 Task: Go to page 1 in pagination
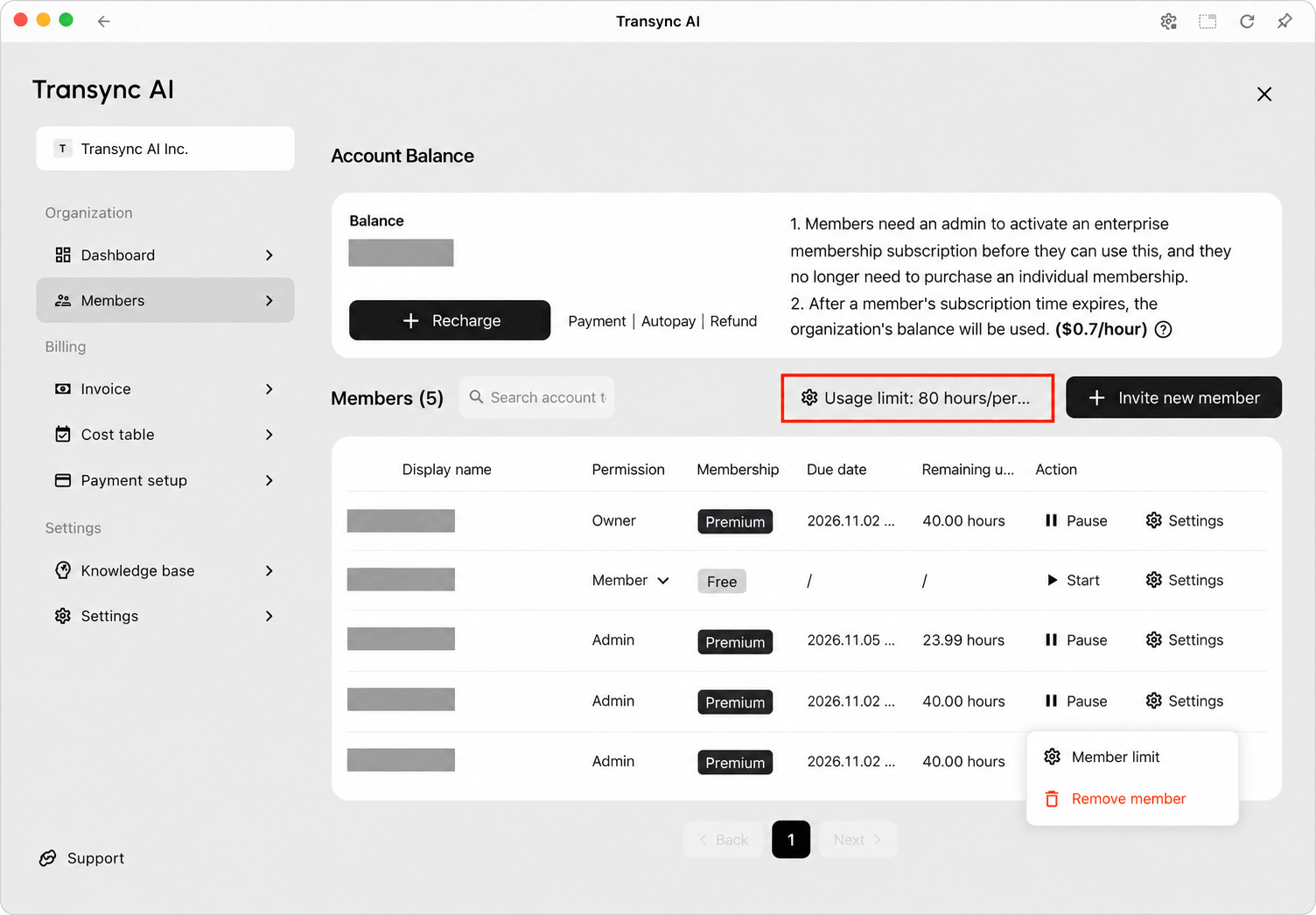coord(791,840)
